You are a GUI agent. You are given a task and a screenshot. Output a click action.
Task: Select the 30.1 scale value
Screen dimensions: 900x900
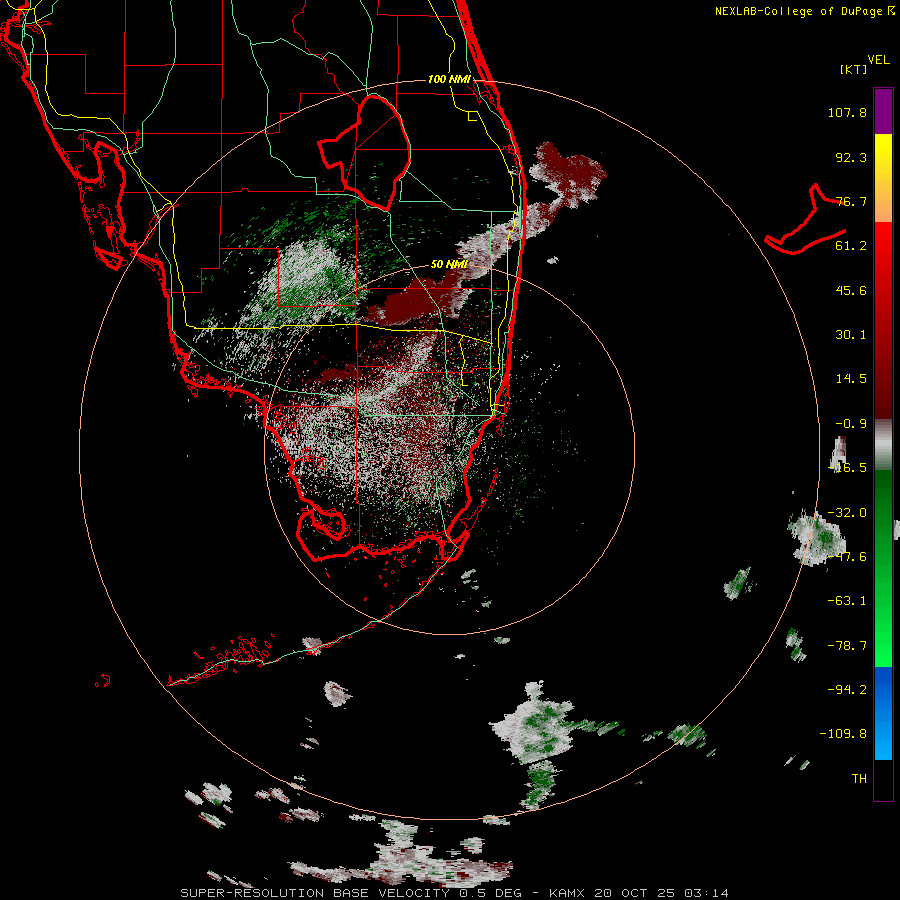coord(851,335)
